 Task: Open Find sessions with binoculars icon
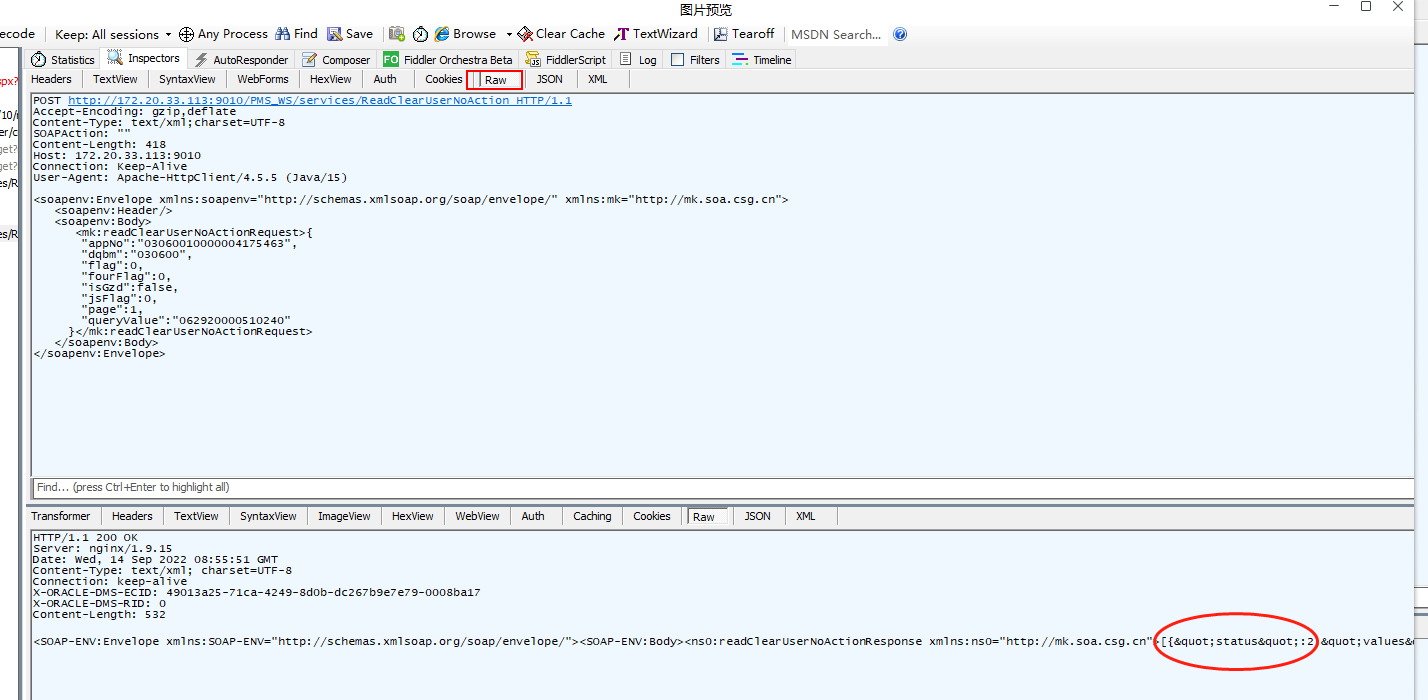click(x=296, y=34)
